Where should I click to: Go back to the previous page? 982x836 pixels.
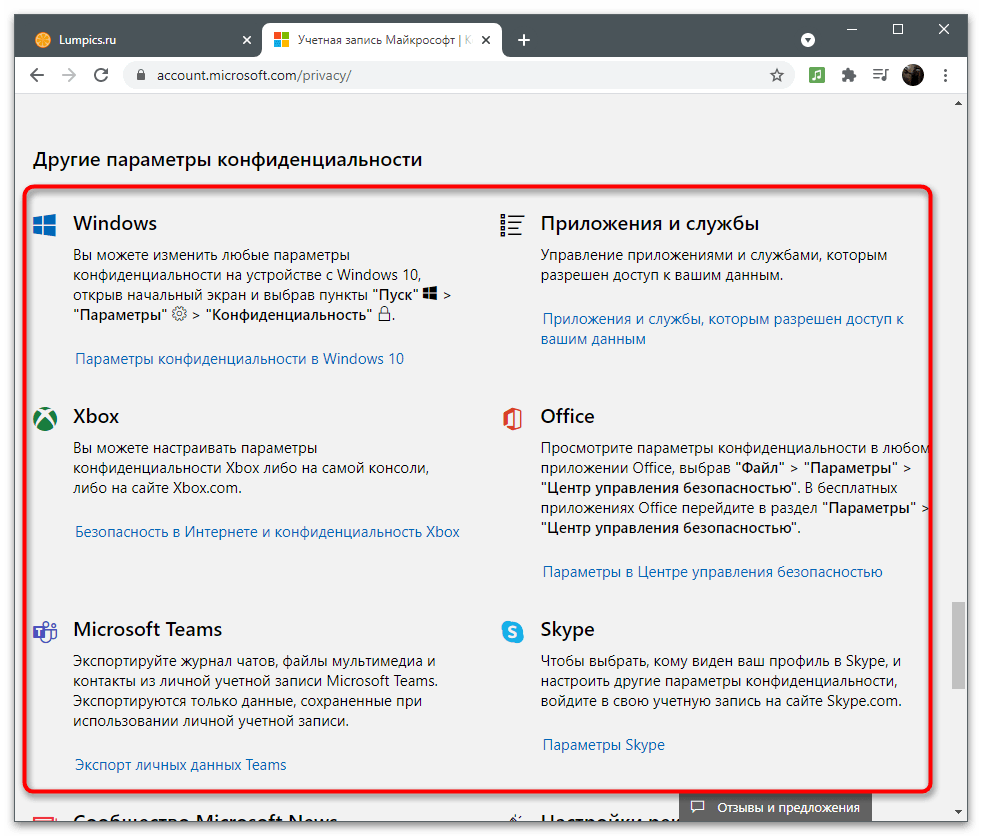37,76
